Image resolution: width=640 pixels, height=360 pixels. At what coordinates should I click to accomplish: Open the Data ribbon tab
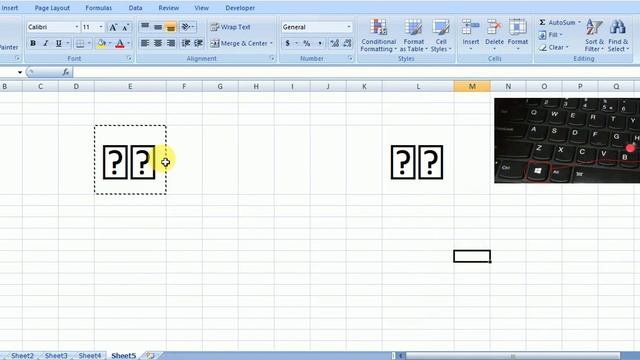(136, 8)
